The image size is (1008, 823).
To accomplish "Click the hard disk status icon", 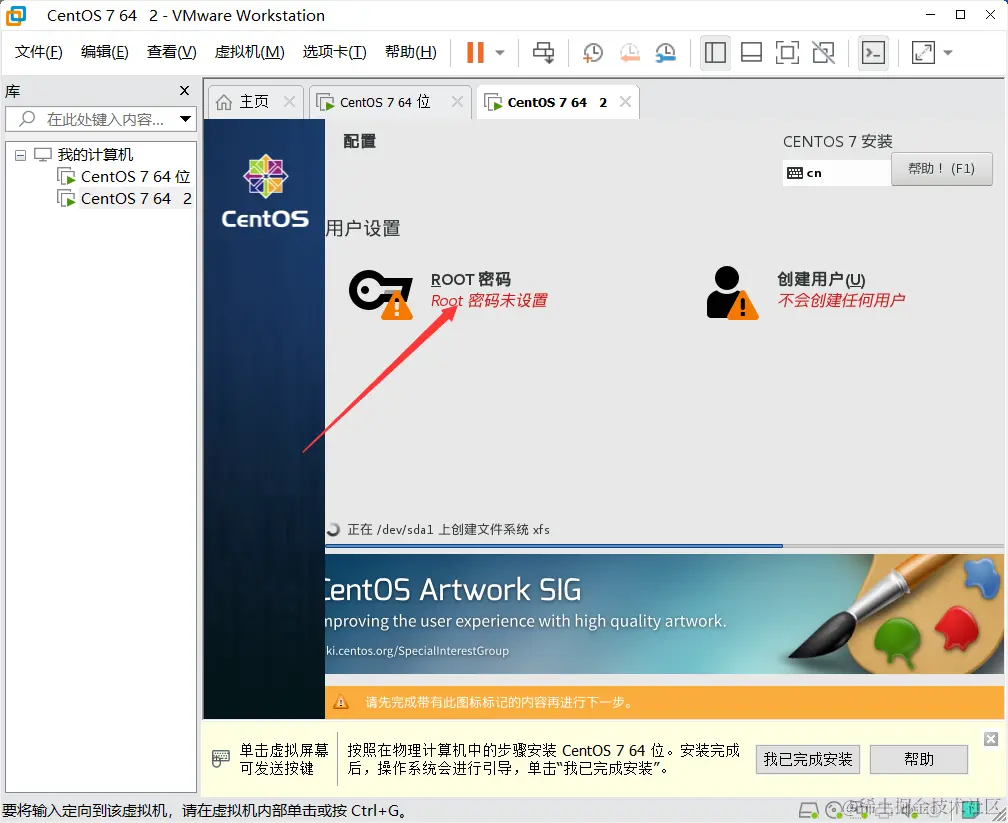I will [x=806, y=810].
